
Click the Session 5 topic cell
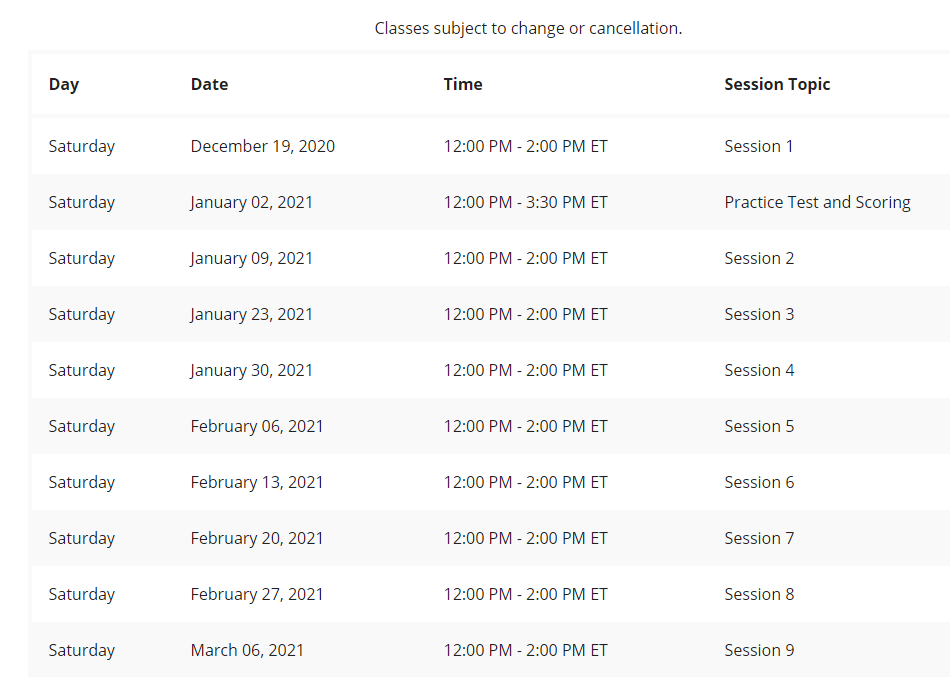(759, 426)
